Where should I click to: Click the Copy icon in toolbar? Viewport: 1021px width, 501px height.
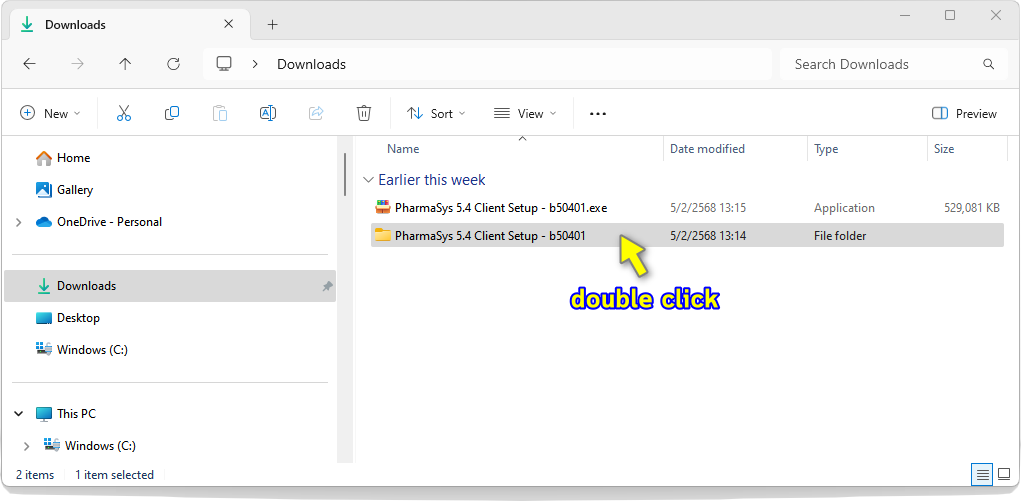pyautogui.click(x=172, y=113)
